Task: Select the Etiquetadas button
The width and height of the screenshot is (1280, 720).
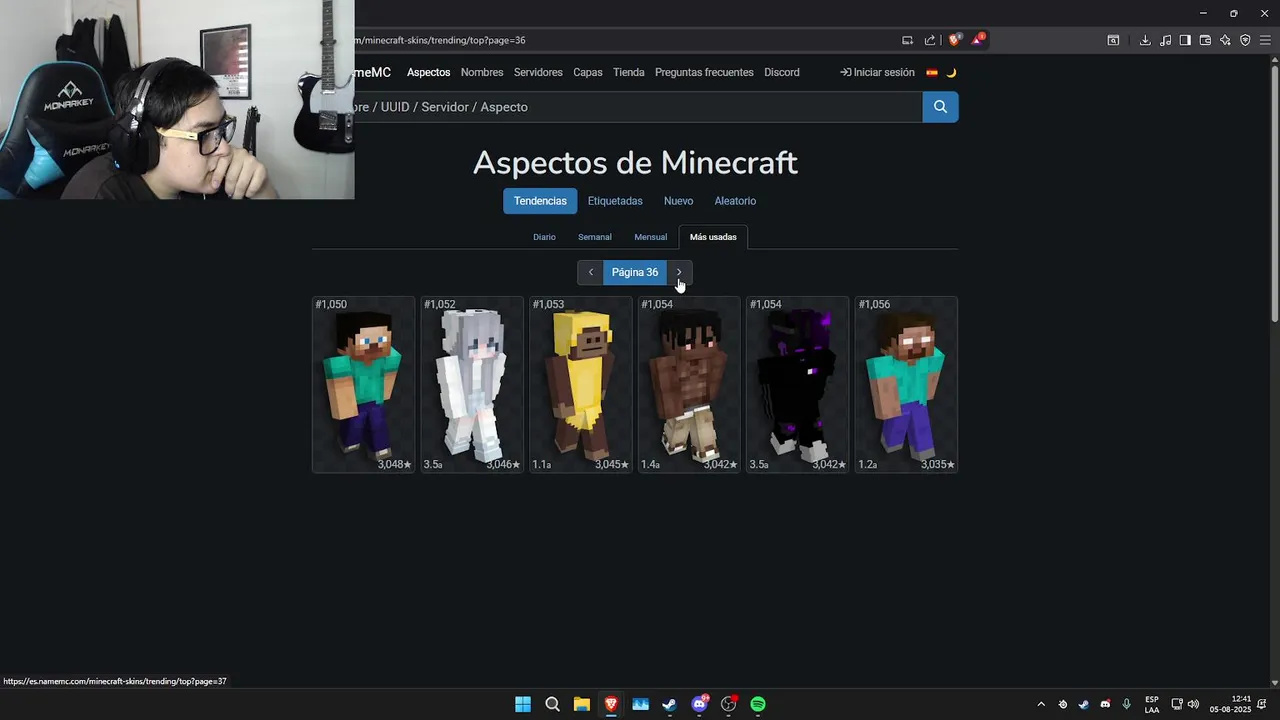Action: tap(615, 201)
